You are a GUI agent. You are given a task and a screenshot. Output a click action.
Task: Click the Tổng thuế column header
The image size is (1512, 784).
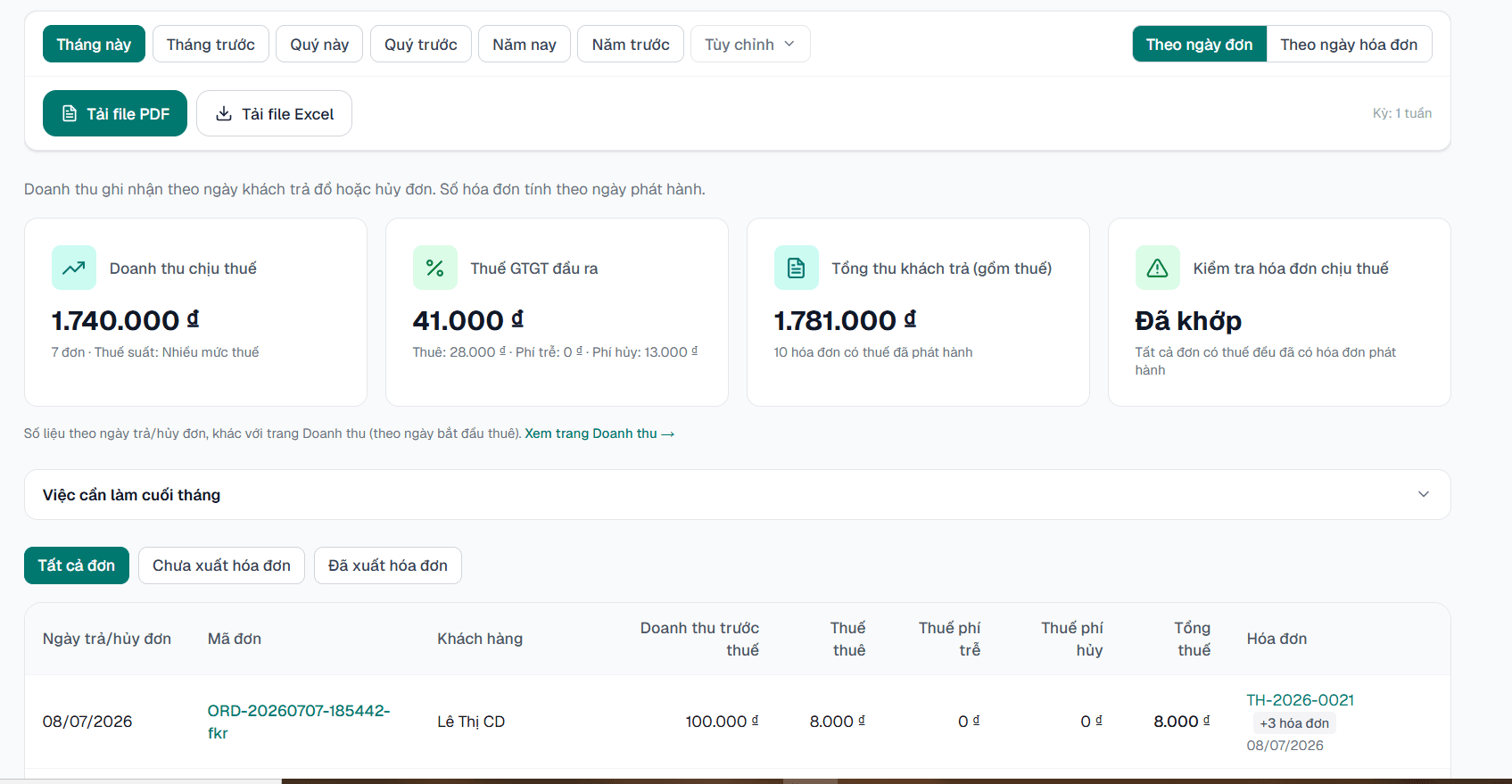point(1193,639)
